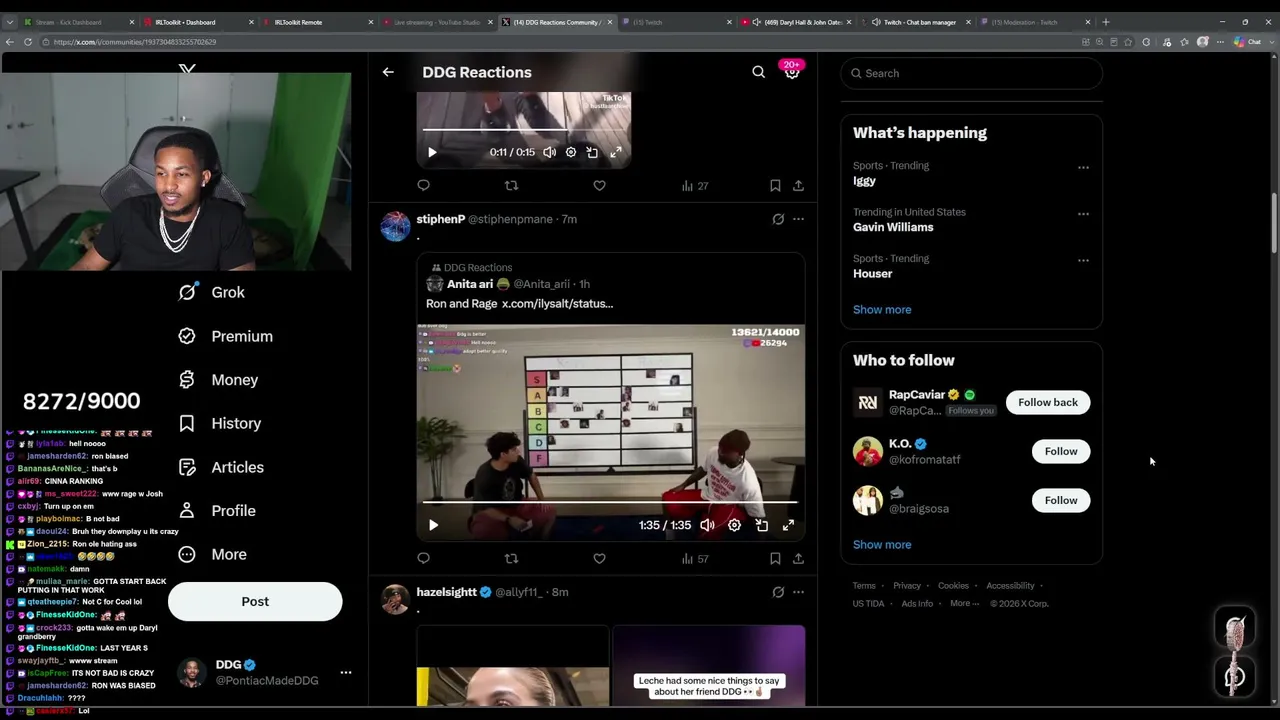Open Articles from the sidebar
Image resolution: width=1280 pixels, height=720 pixels.
(x=222, y=467)
